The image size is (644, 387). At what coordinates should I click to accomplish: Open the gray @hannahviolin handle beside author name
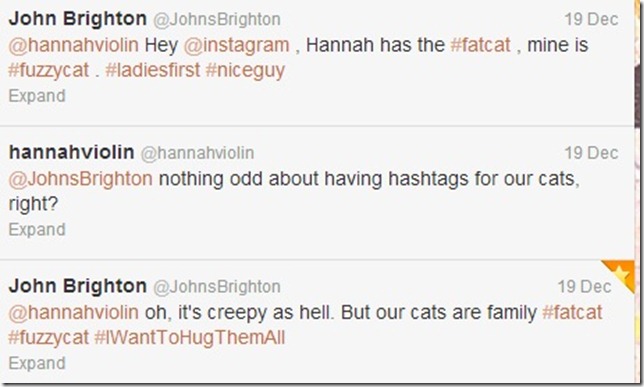(198, 153)
